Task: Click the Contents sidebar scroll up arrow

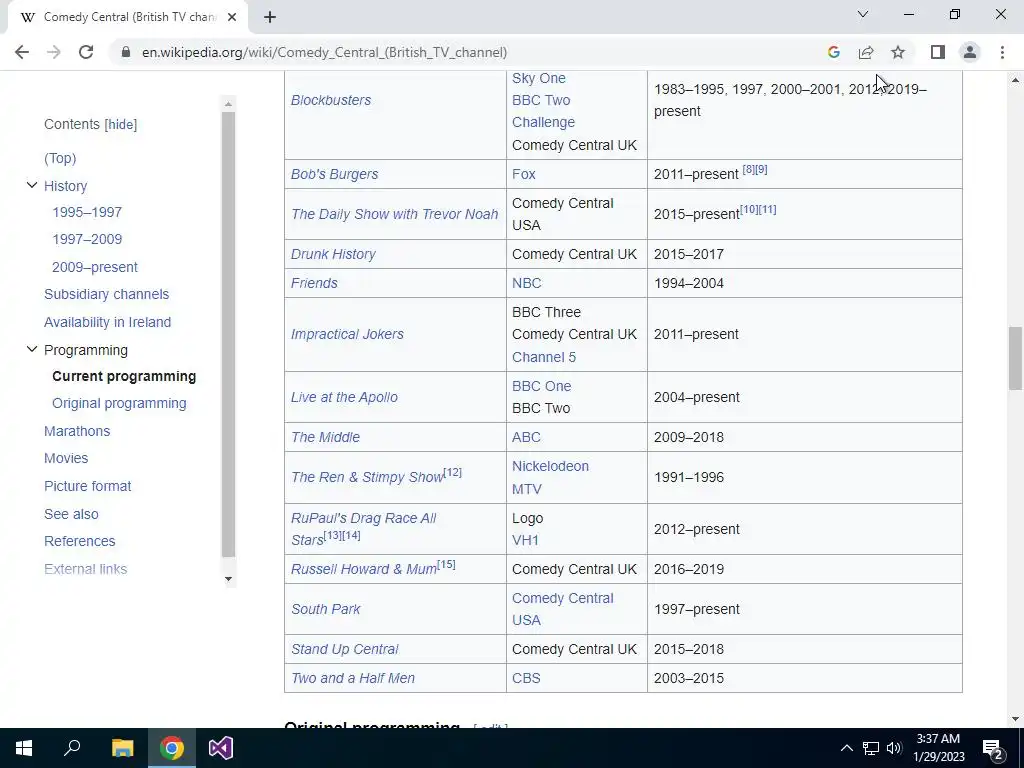Action: [x=228, y=104]
